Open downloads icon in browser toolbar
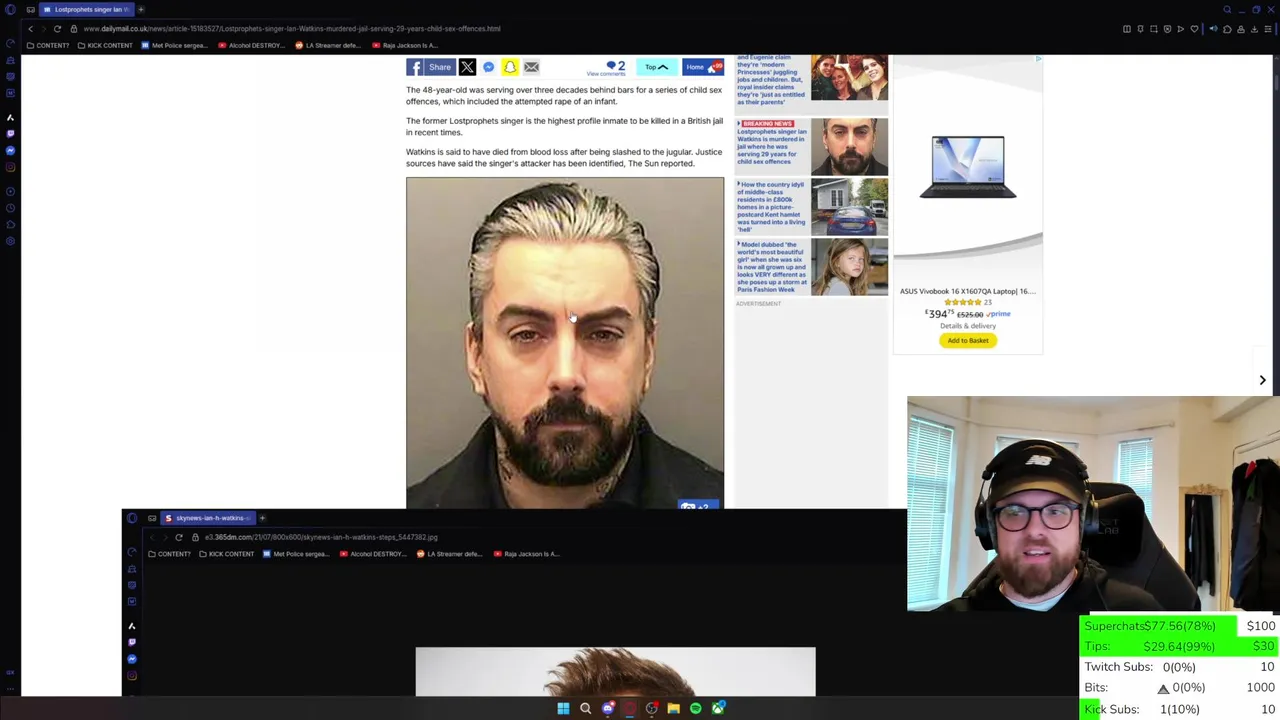The height and width of the screenshot is (720, 1280). click(x=1254, y=29)
